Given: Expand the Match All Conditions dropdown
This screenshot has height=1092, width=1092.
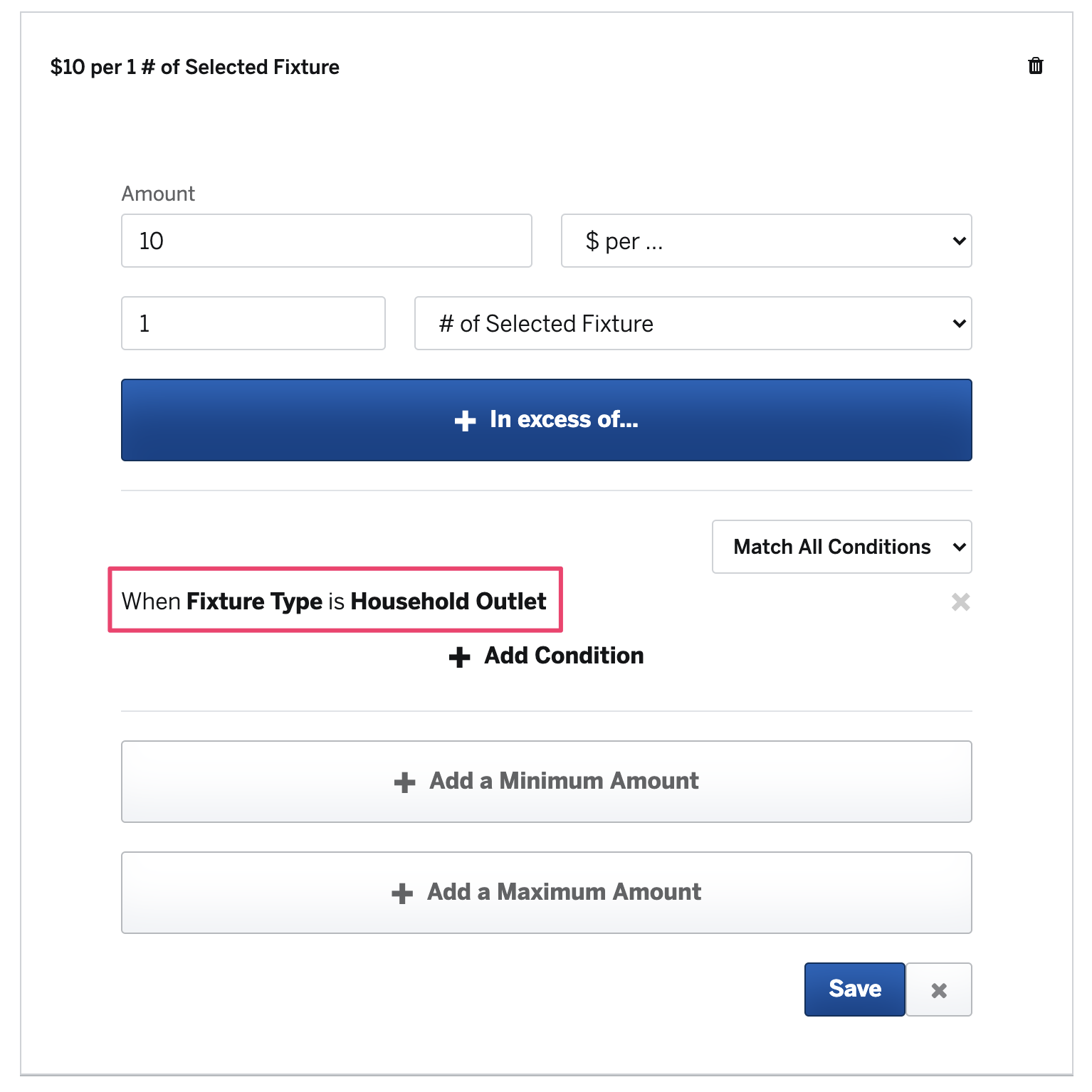Looking at the screenshot, I should click(842, 547).
